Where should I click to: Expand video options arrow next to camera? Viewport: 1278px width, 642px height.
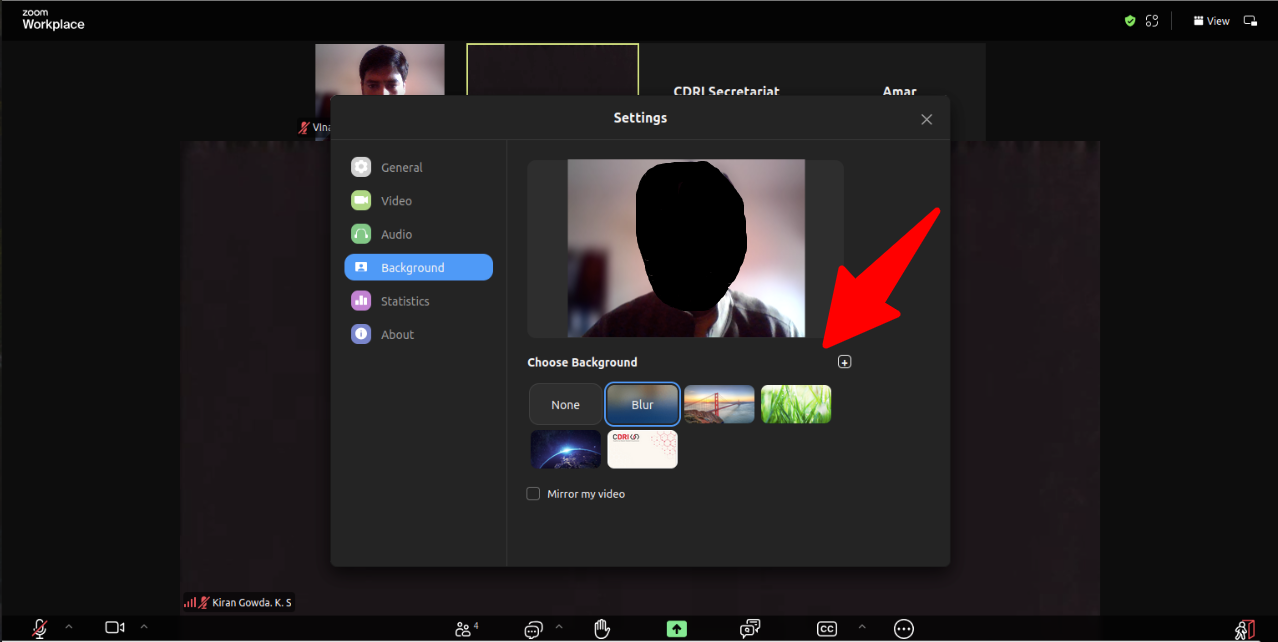click(x=144, y=626)
